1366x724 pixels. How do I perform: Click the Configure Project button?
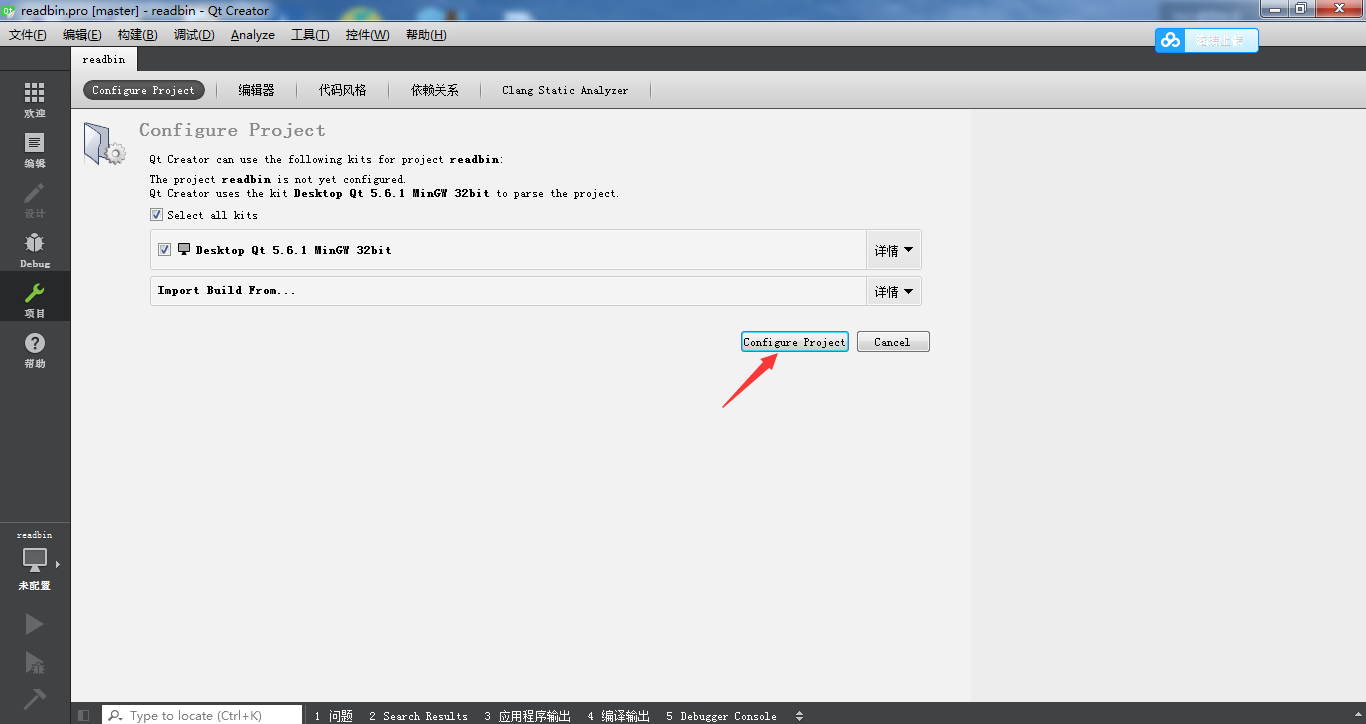[795, 342]
